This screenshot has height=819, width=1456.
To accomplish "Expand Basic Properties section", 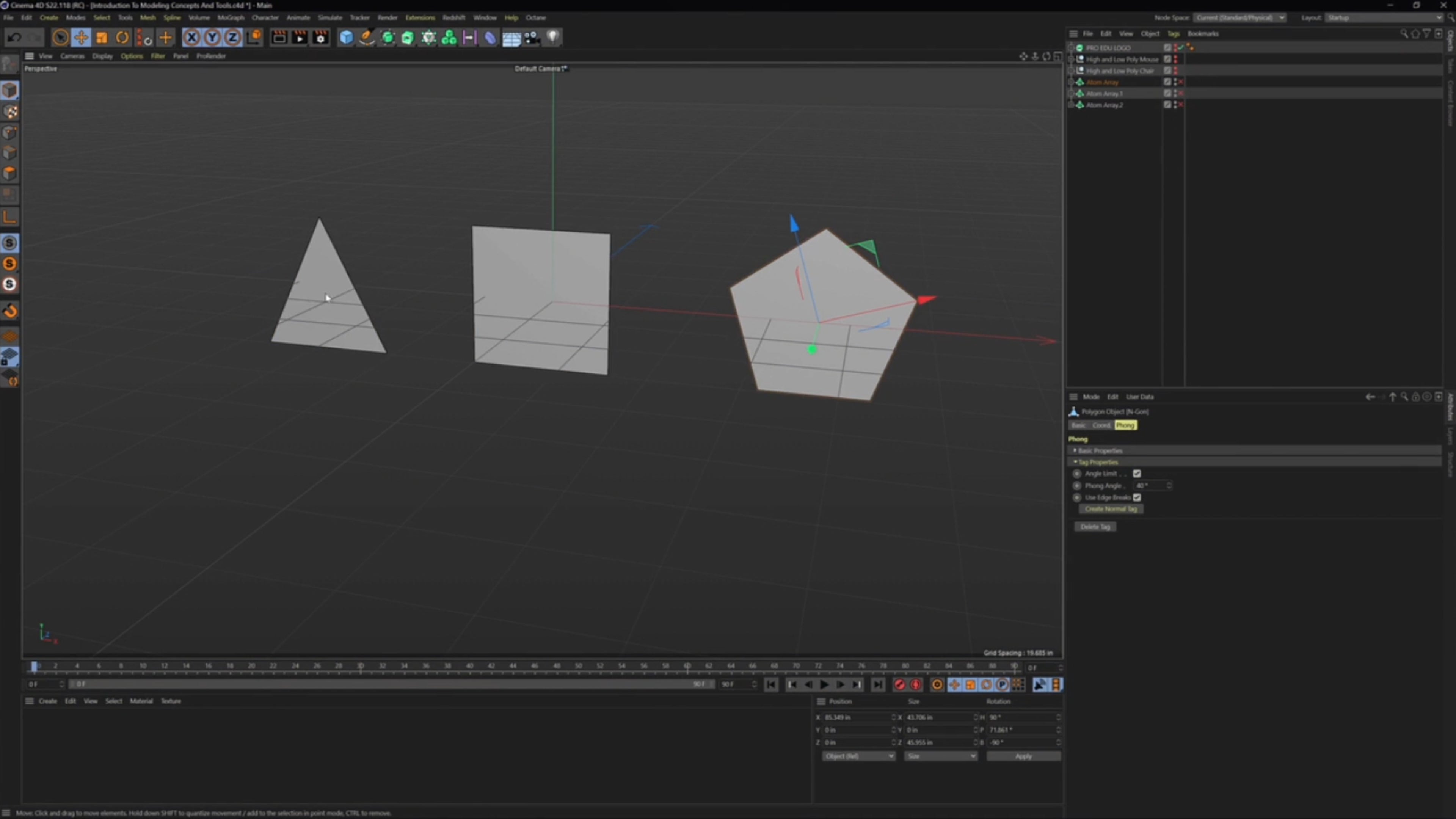I will tap(1255, 450).
